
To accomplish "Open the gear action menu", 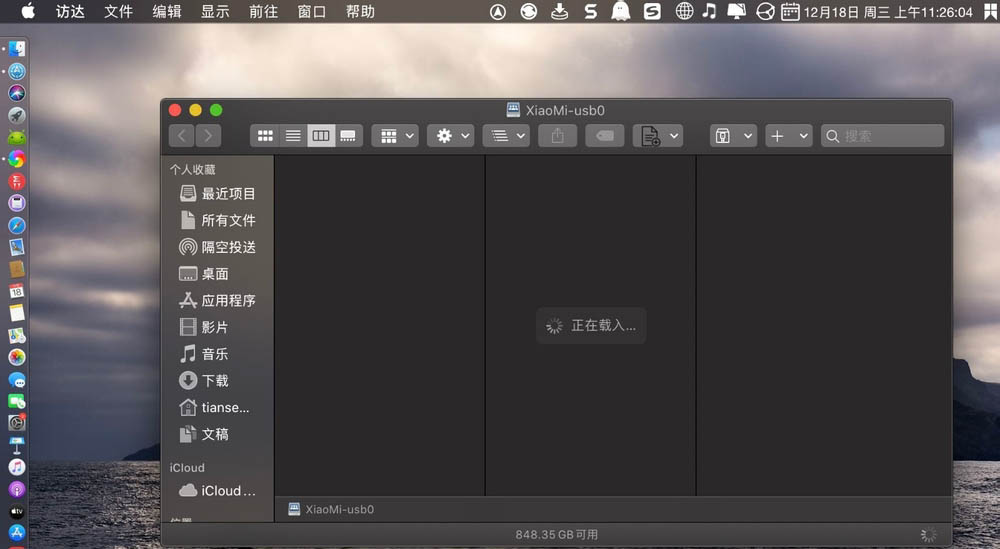I will (451, 136).
